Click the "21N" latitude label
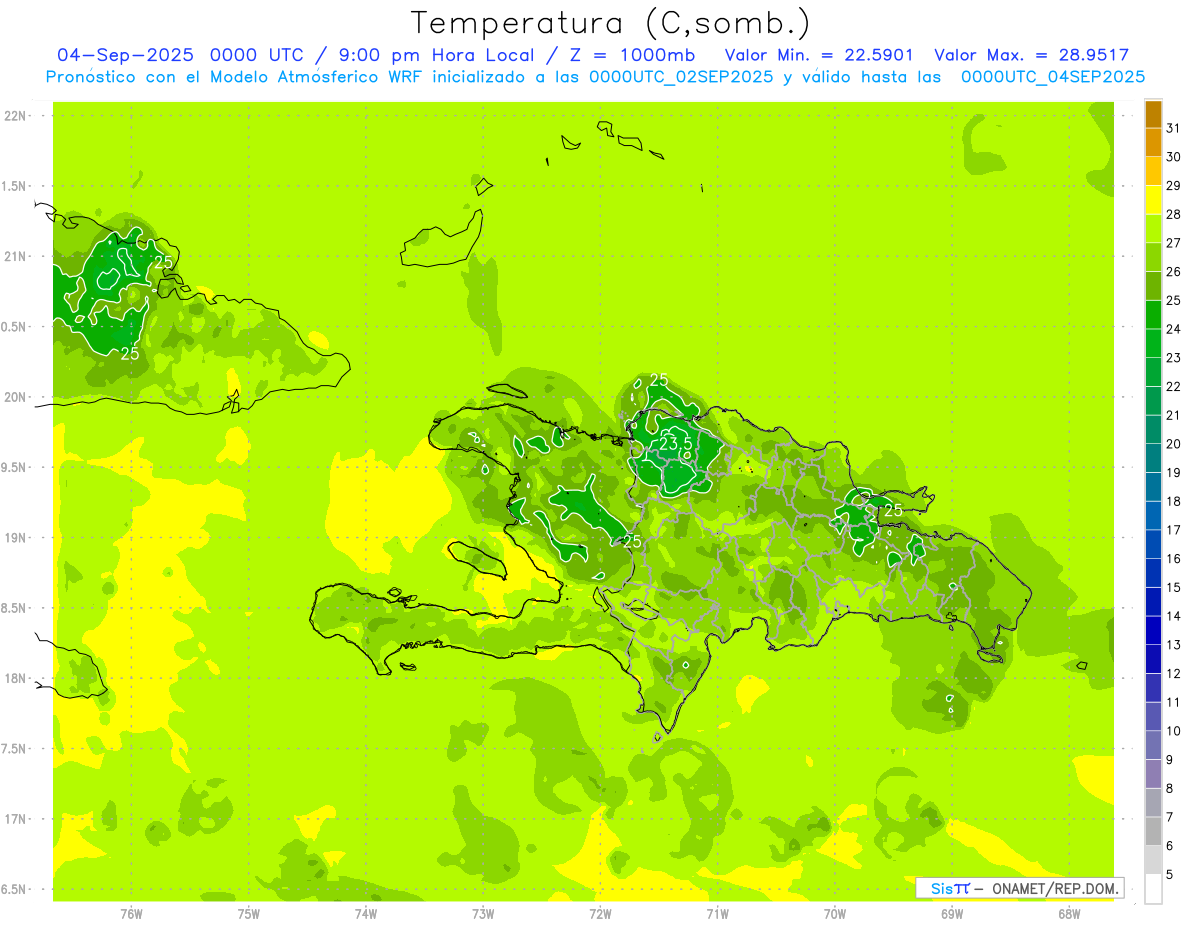 click(x=15, y=256)
